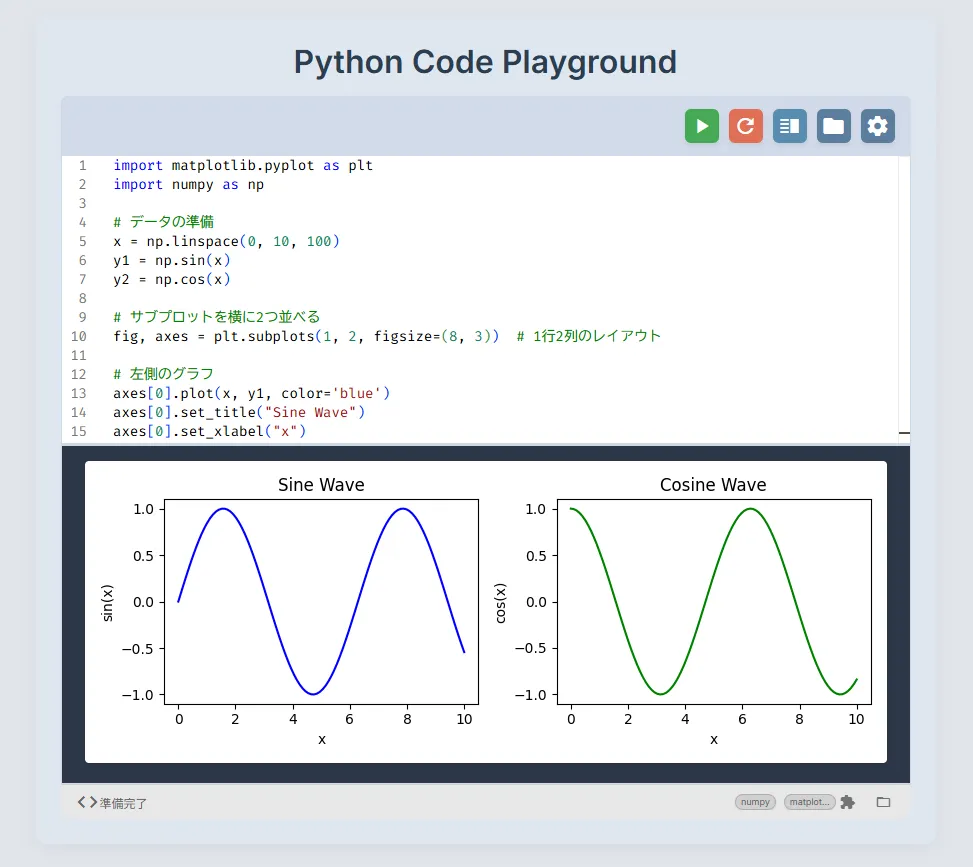Click the puzzle piece packages icon
This screenshot has width=973, height=867.
tap(847, 802)
